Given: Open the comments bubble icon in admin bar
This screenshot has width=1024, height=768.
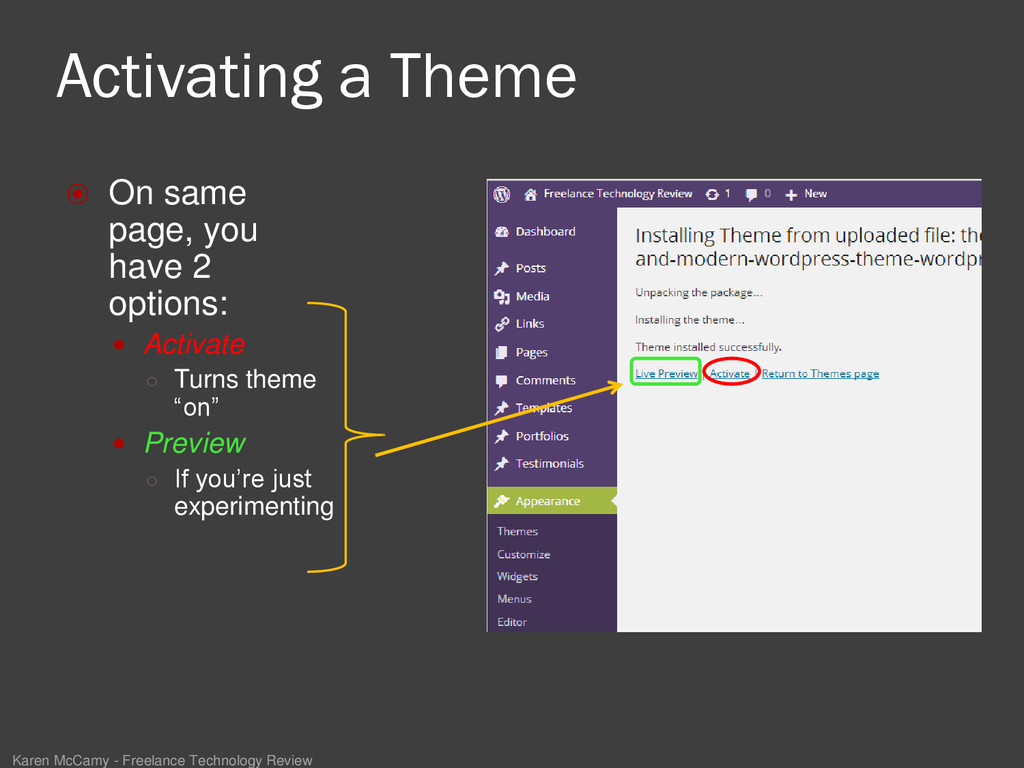Looking at the screenshot, I should pos(751,195).
